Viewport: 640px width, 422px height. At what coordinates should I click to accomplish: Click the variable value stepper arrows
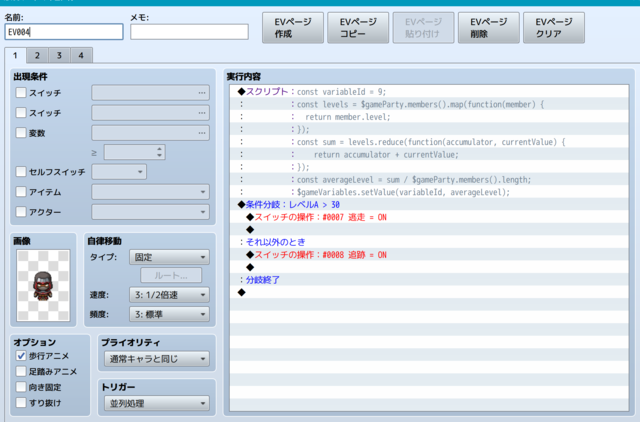160,152
